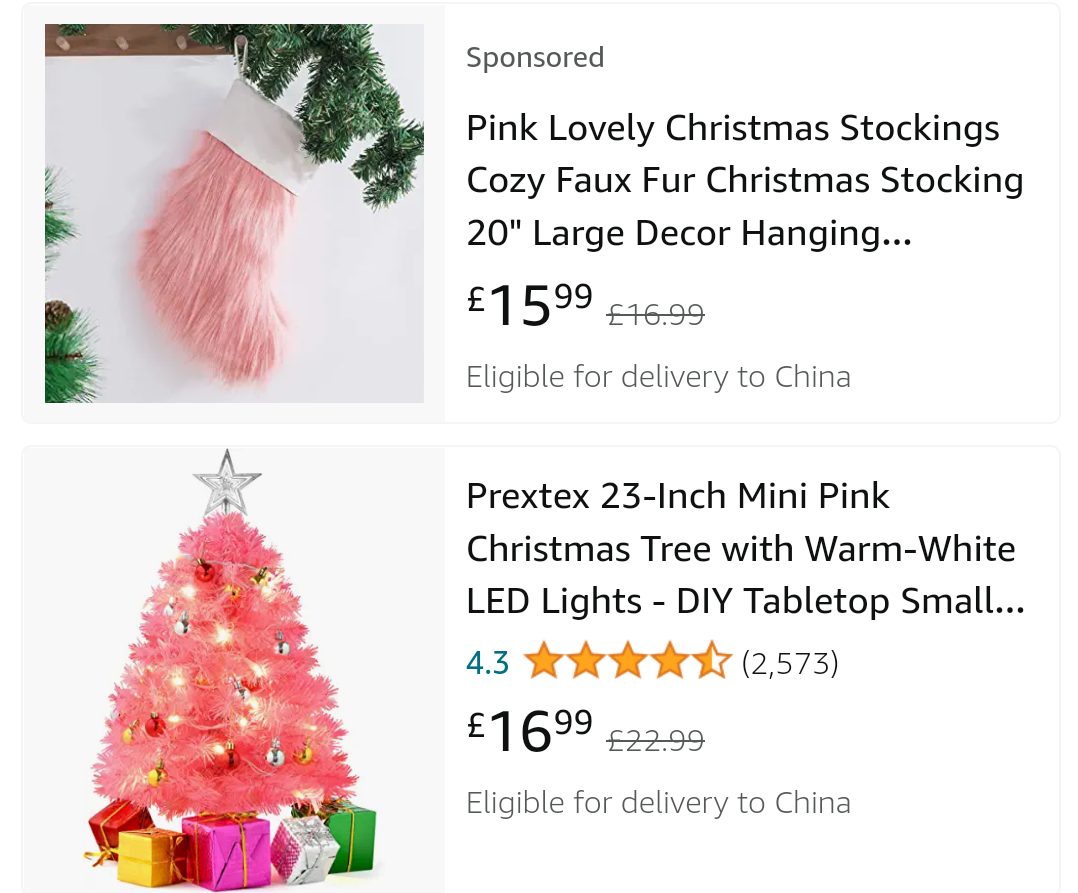Open the pink faux fur stocking image
The width and height of the screenshot is (1078, 893).
[234, 213]
